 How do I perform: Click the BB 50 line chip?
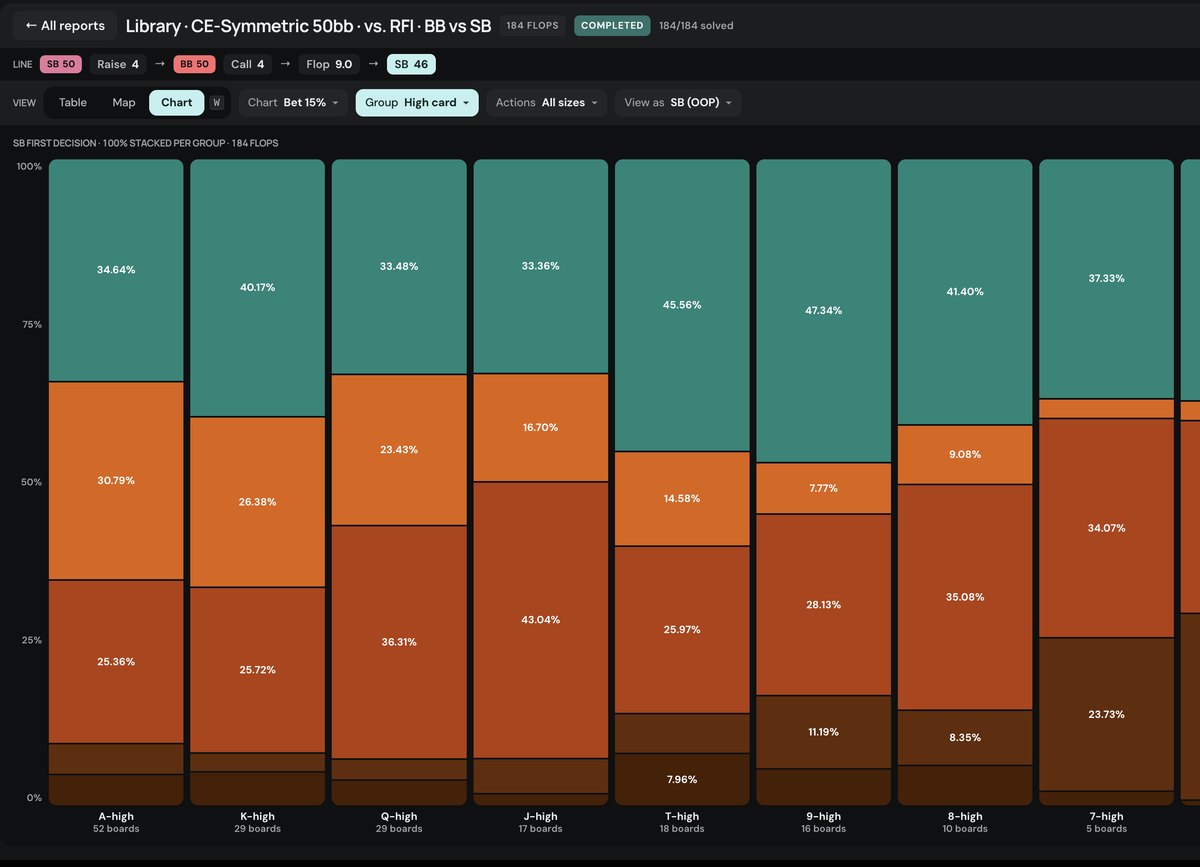tap(194, 64)
